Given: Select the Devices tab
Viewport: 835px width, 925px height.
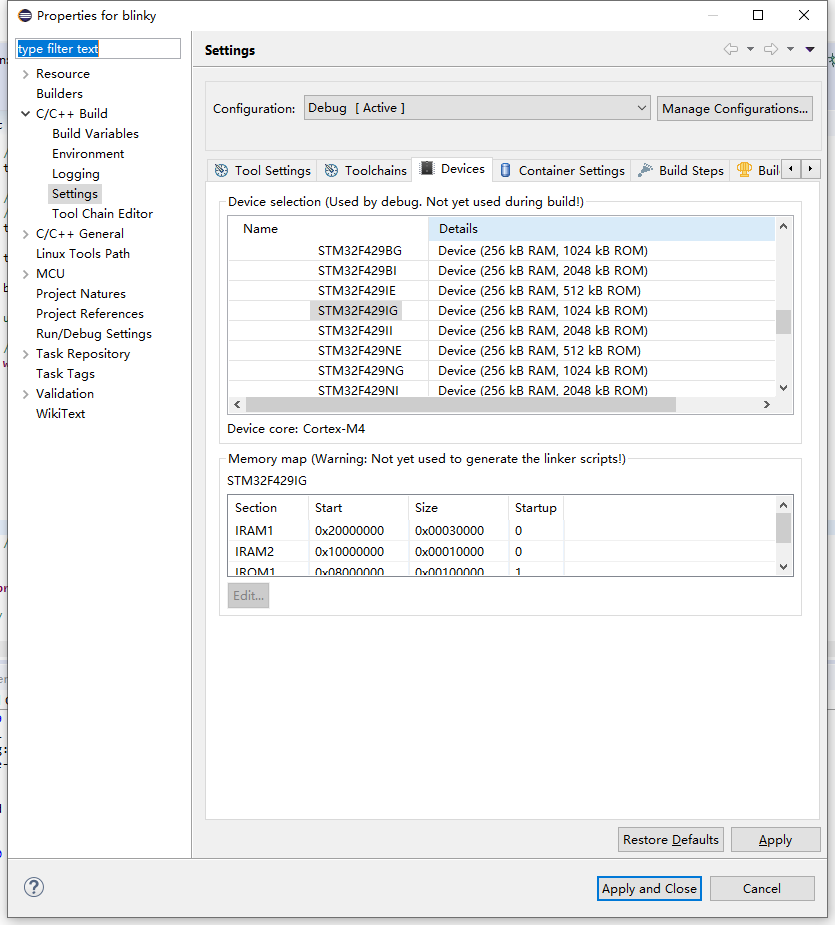Looking at the screenshot, I should pos(453,169).
